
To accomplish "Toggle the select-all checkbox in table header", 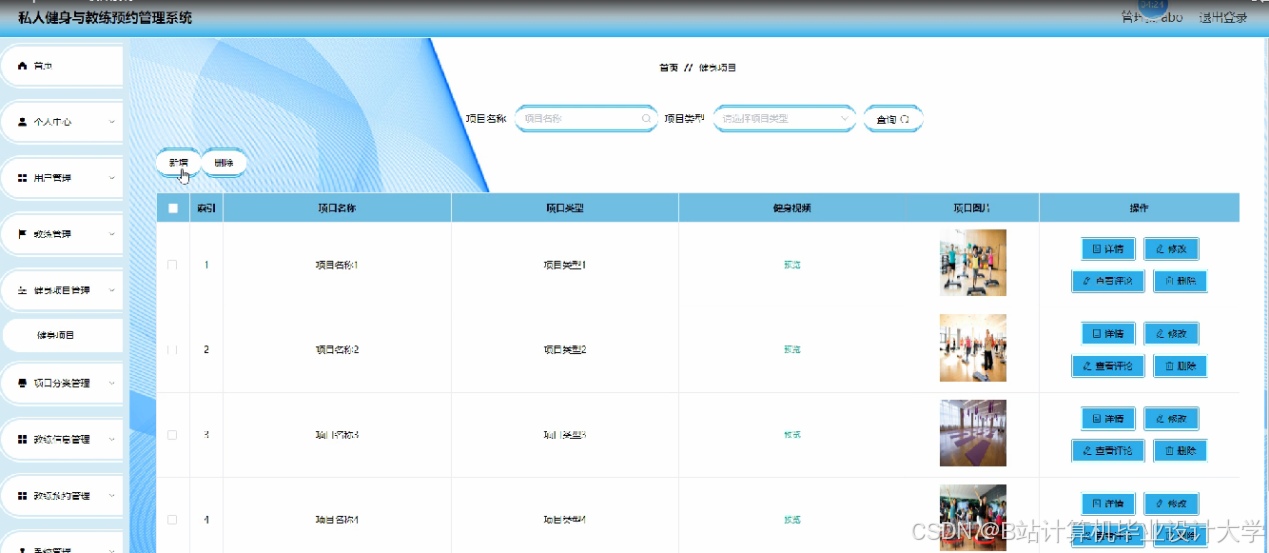I will [x=173, y=208].
